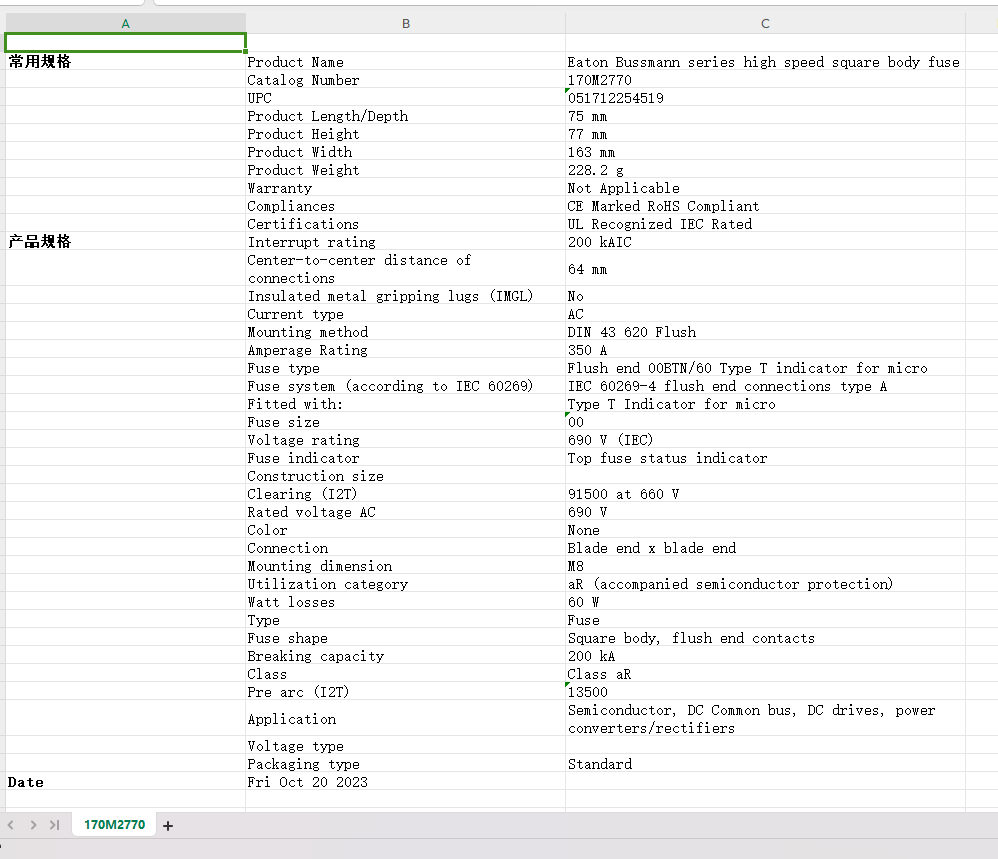This screenshot has width=998, height=859.
Task: Select cell 'Product Height'
Action: [x=405, y=133]
